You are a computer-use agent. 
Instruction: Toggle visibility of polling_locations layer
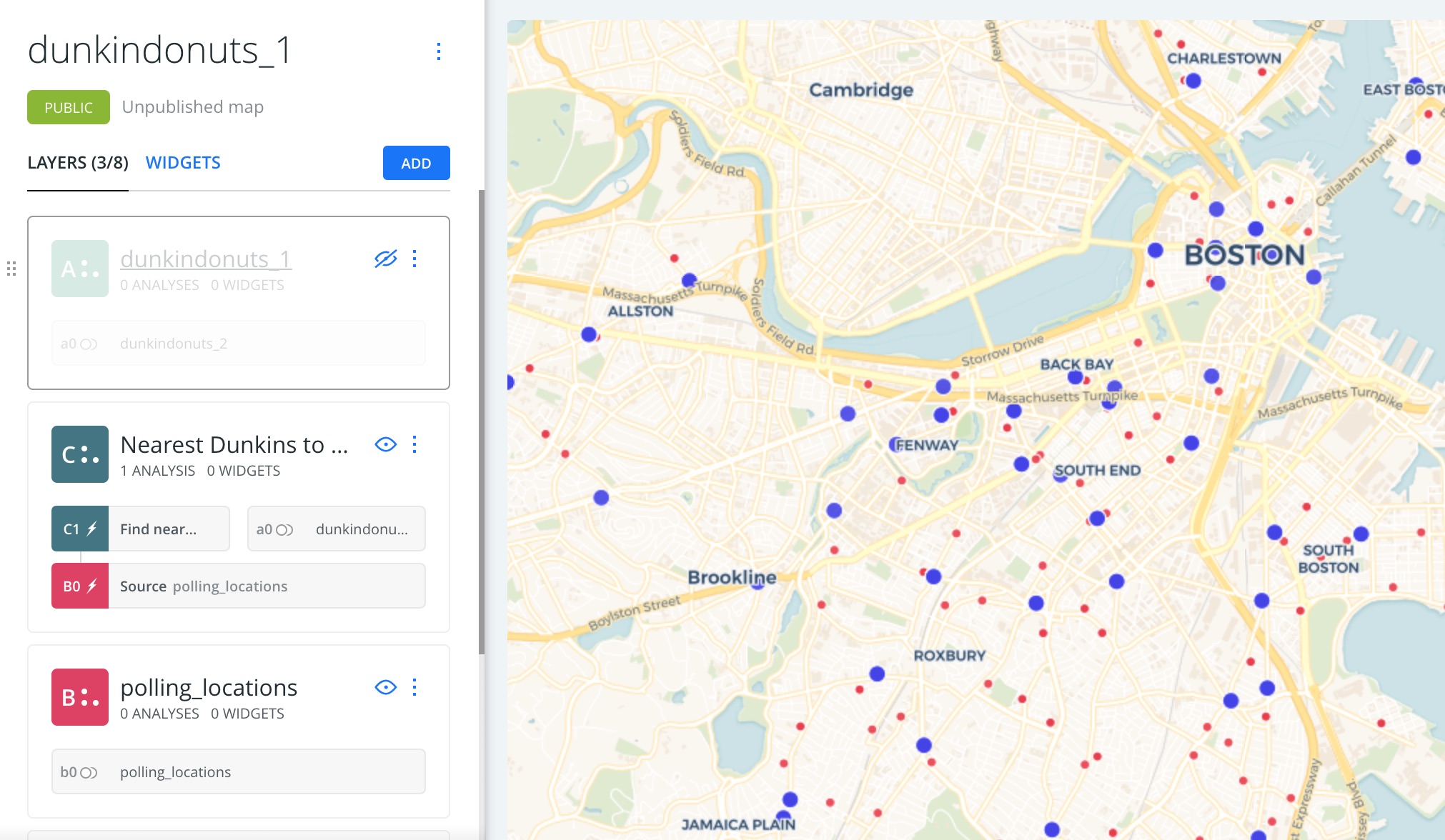tap(386, 687)
